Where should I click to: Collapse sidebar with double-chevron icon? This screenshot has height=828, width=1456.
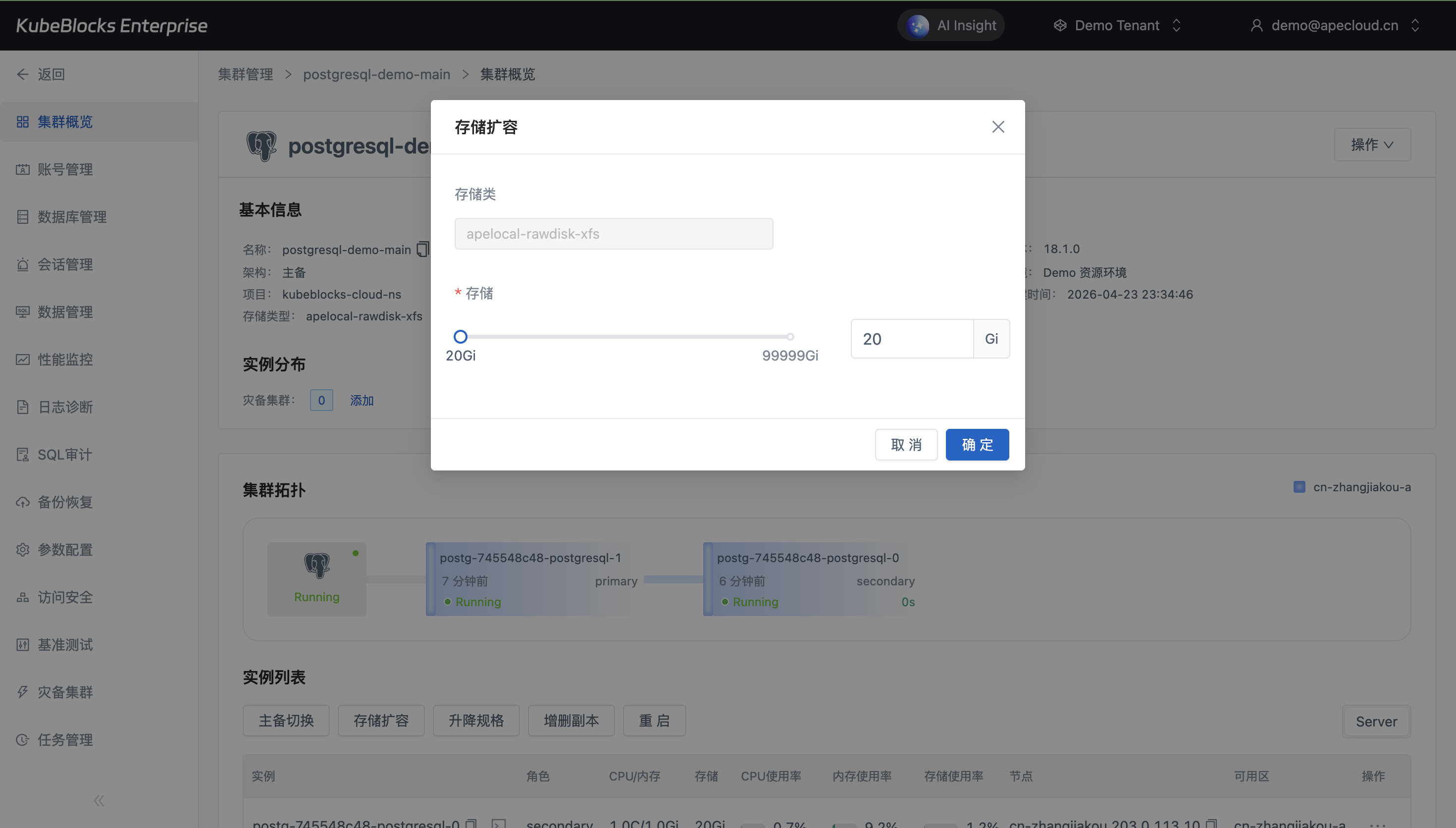coord(99,801)
